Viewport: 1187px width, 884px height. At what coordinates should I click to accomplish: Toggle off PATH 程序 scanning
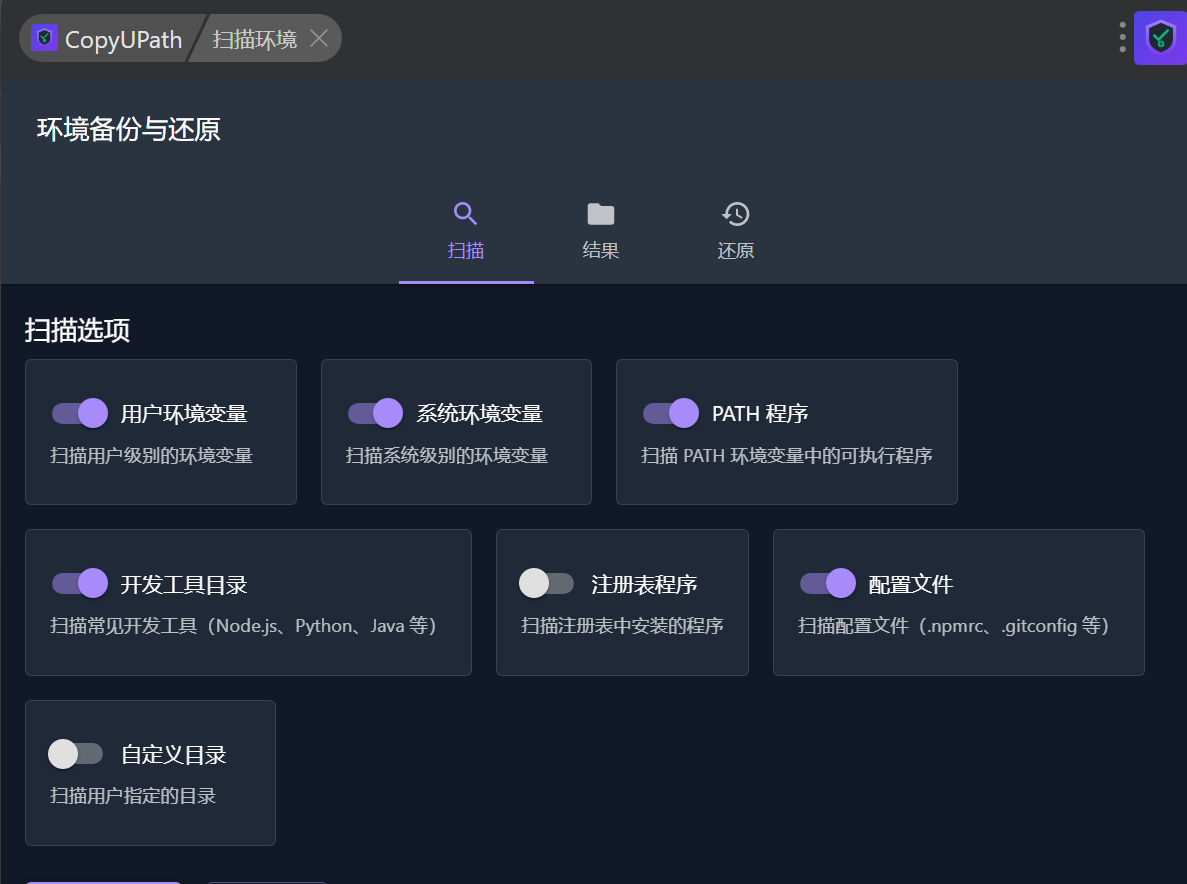tap(671, 413)
